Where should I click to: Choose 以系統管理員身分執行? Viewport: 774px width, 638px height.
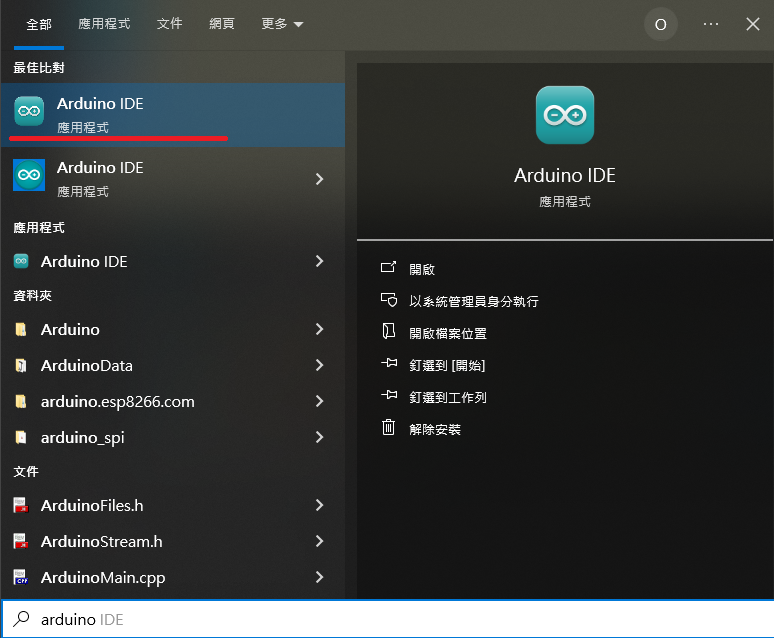point(474,301)
